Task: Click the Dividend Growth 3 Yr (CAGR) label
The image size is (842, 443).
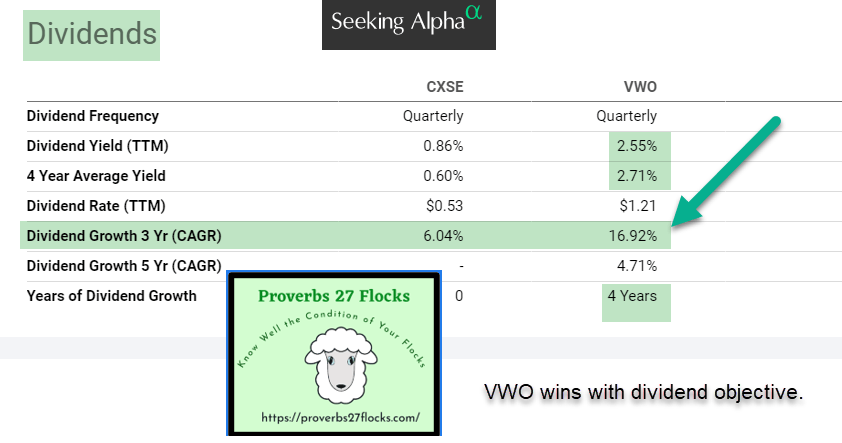Action: (x=124, y=236)
